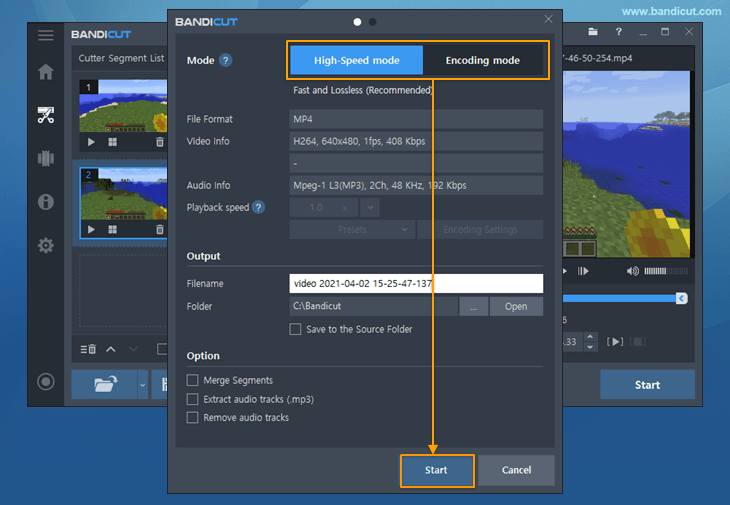The width and height of the screenshot is (730, 505).
Task: Move segment up with the up arrow
Action: 111,349
